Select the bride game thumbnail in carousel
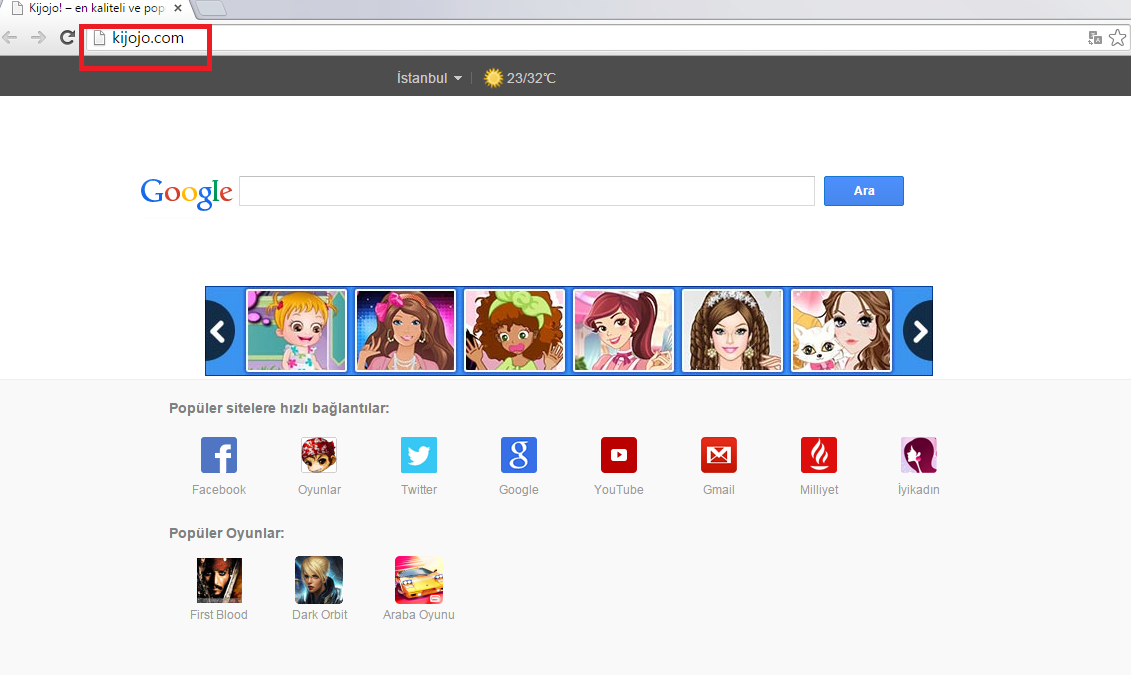This screenshot has width=1131, height=675. point(731,331)
